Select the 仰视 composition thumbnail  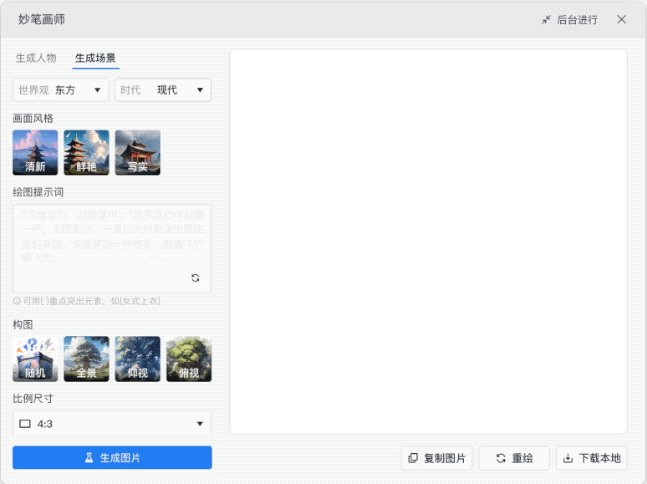137,359
